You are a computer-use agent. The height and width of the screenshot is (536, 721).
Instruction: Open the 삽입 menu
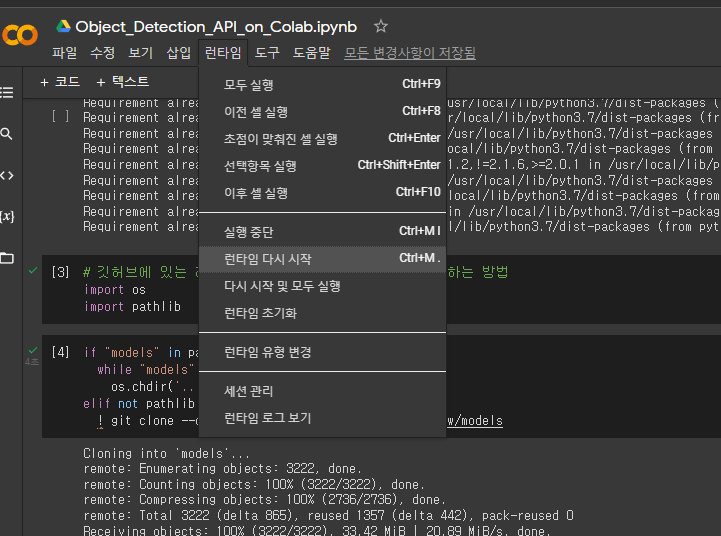178,52
